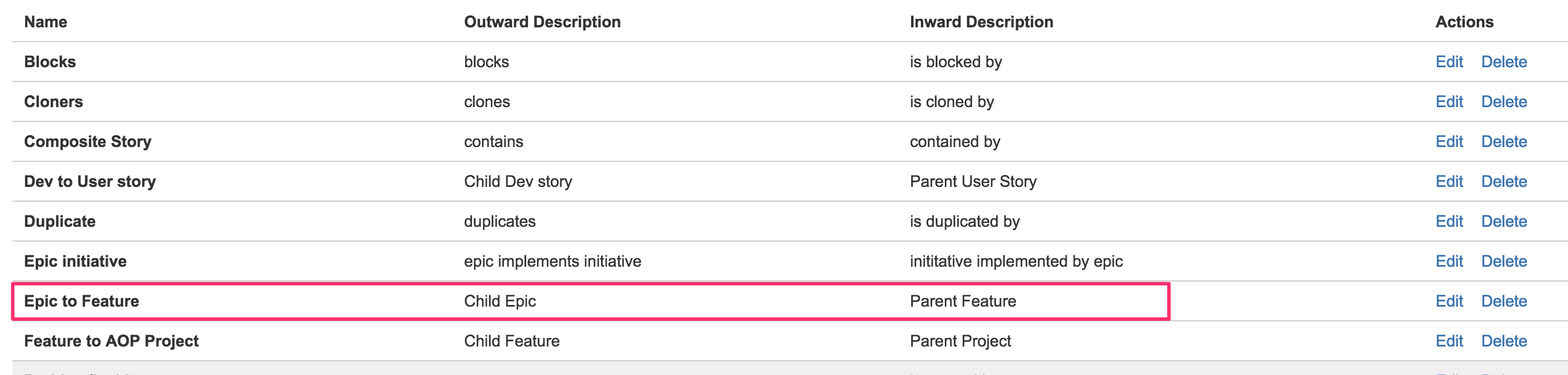Edit the Cloners link type

[1449, 101]
